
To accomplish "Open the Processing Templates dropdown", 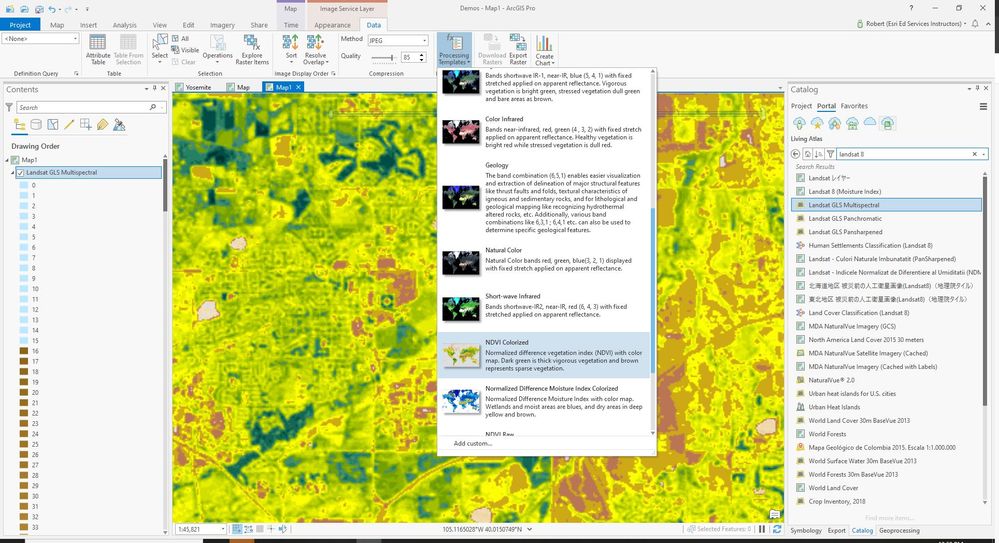I will tap(454, 50).
